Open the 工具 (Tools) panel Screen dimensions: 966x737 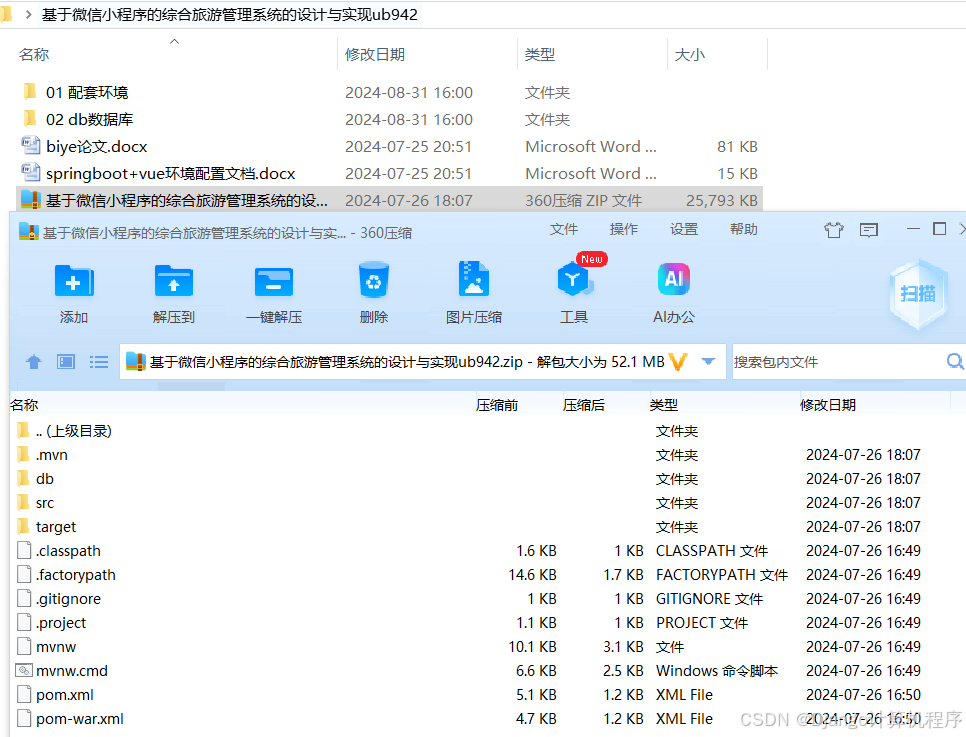coord(574,292)
